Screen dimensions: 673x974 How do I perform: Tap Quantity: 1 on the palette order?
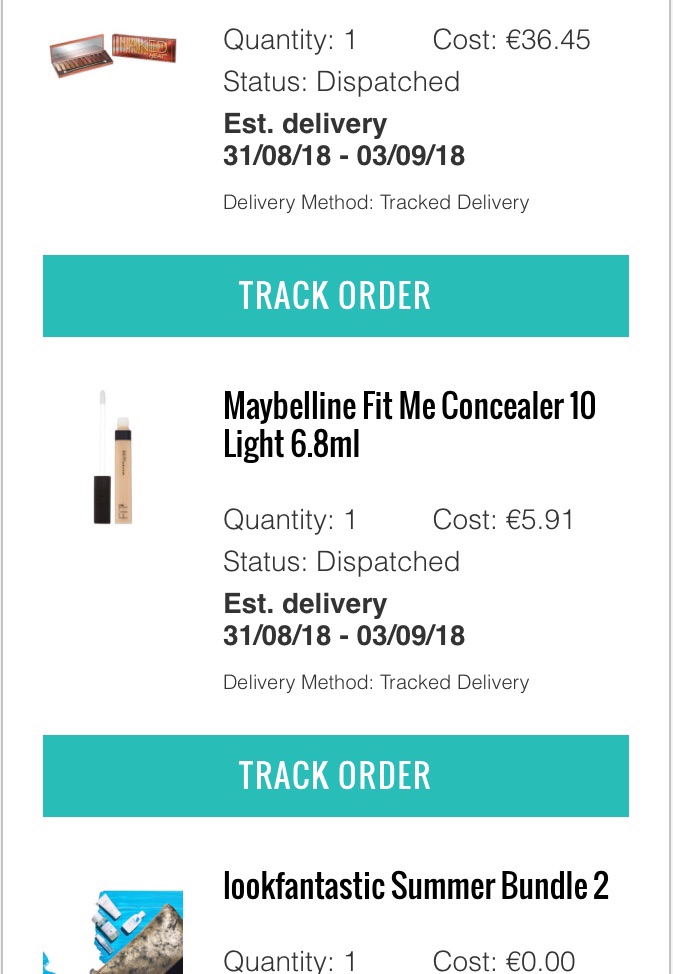tap(290, 40)
